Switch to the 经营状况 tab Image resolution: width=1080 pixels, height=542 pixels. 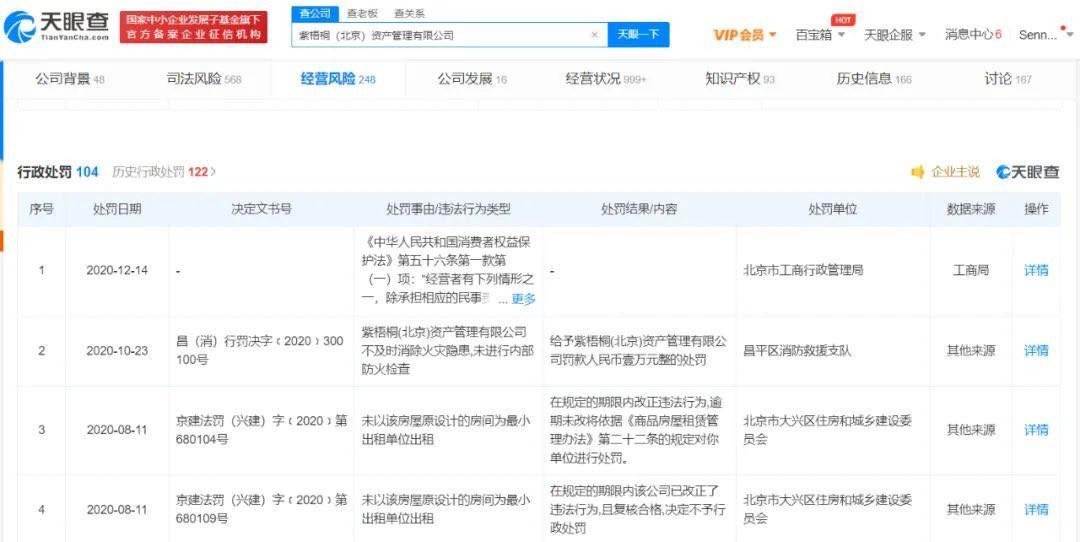pyautogui.click(x=606, y=79)
